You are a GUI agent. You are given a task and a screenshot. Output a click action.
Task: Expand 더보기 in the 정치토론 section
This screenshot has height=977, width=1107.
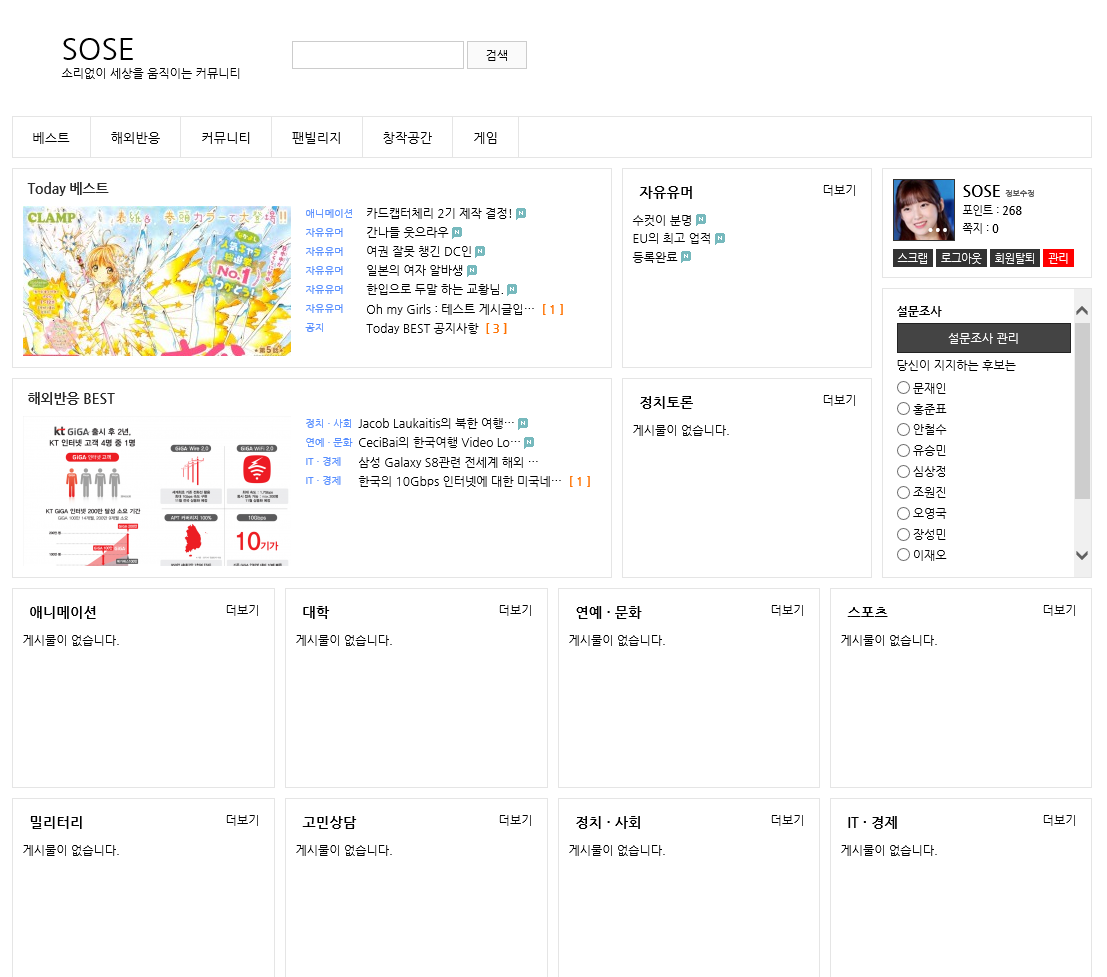click(x=839, y=400)
